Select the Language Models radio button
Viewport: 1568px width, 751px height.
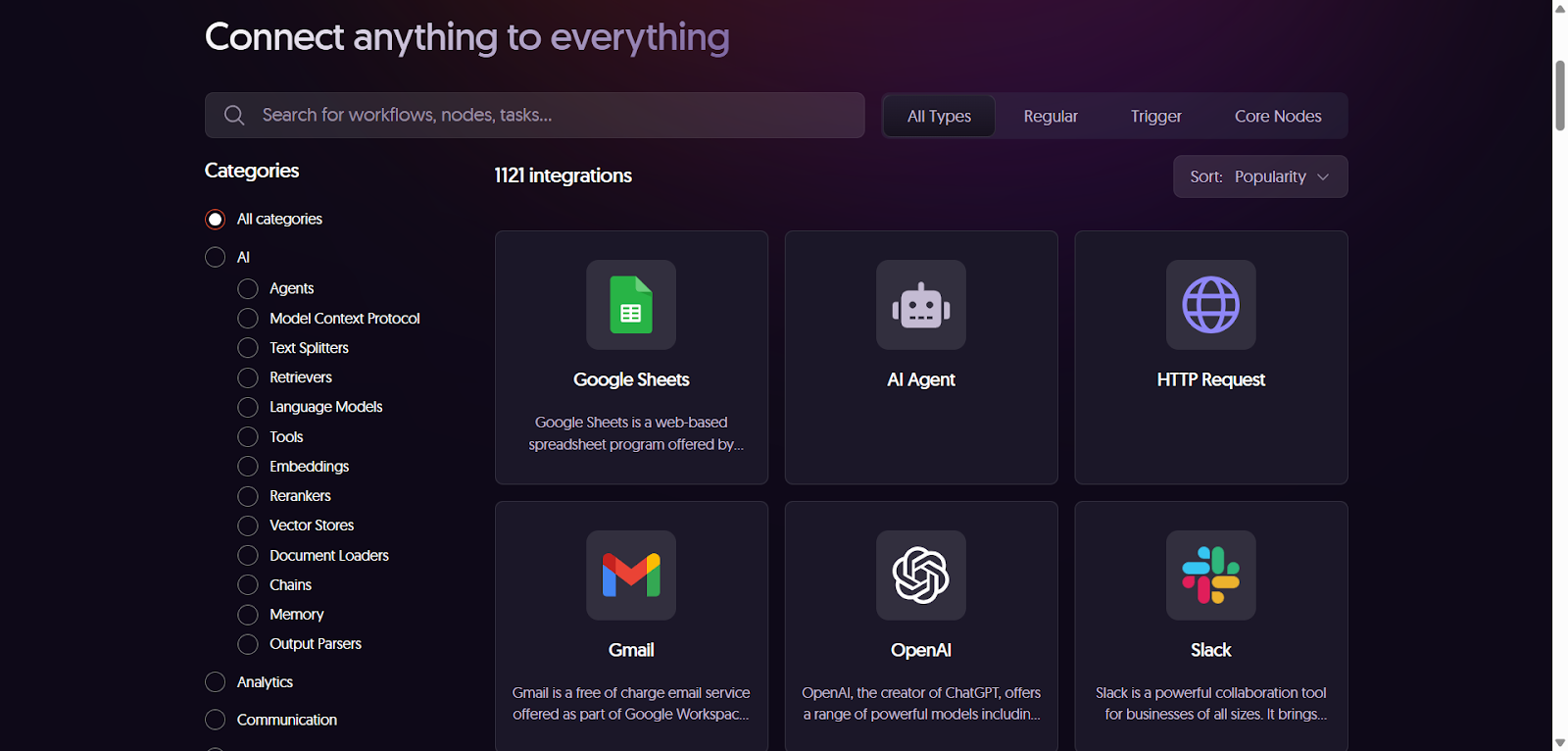point(248,407)
